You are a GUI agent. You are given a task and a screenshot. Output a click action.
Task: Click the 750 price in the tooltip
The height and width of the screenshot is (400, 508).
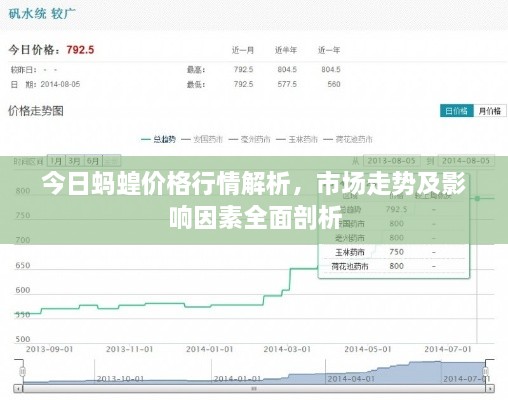tap(396, 252)
